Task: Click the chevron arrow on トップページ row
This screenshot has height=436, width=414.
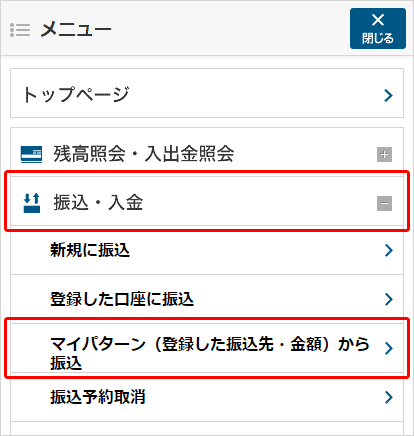Action: pos(388,95)
